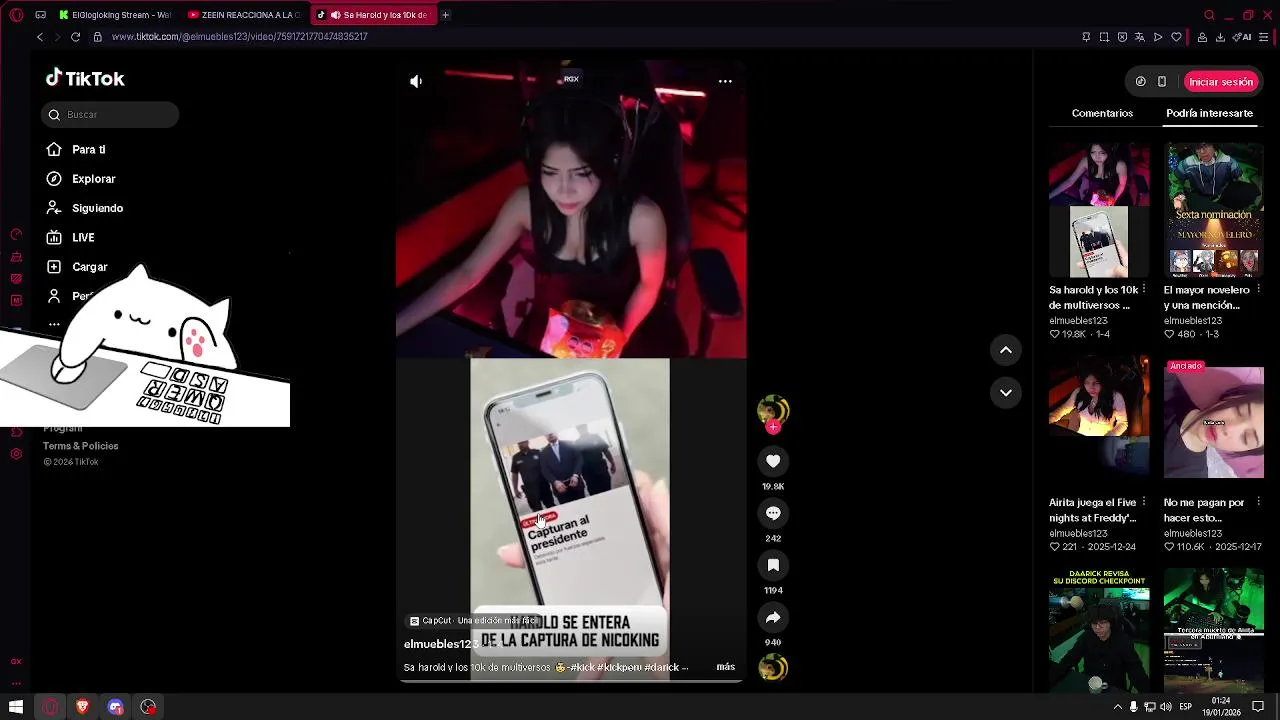Like the video with heart icon
1280x720 pixels.
pos(773,461)
